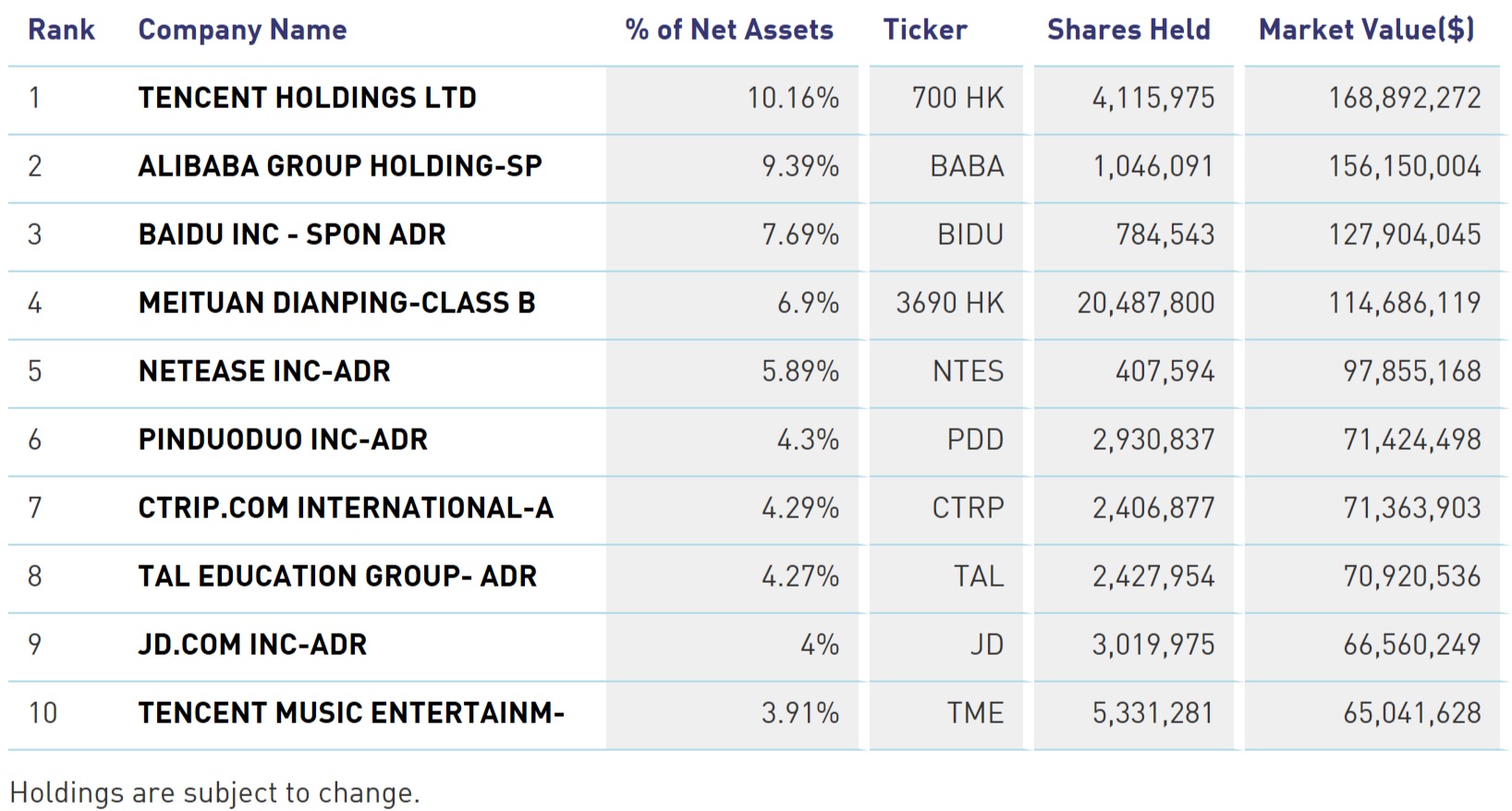Viewport: 1512px width, 811px height.
Task: Click the 700 HK ticker cell
Action: [957, 98]
